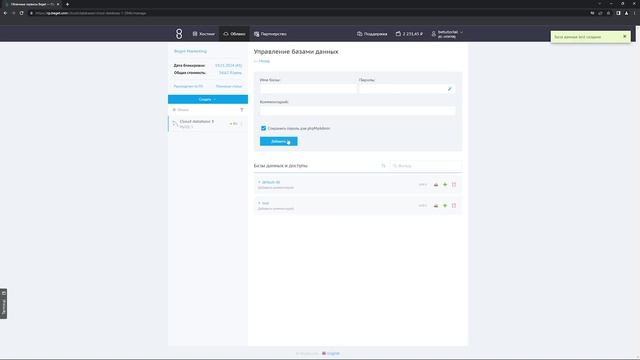The width and height of the screenshot is (640, 360).
Task: Open Cloud database 1 options menu dots
Action: click(242, 124)
